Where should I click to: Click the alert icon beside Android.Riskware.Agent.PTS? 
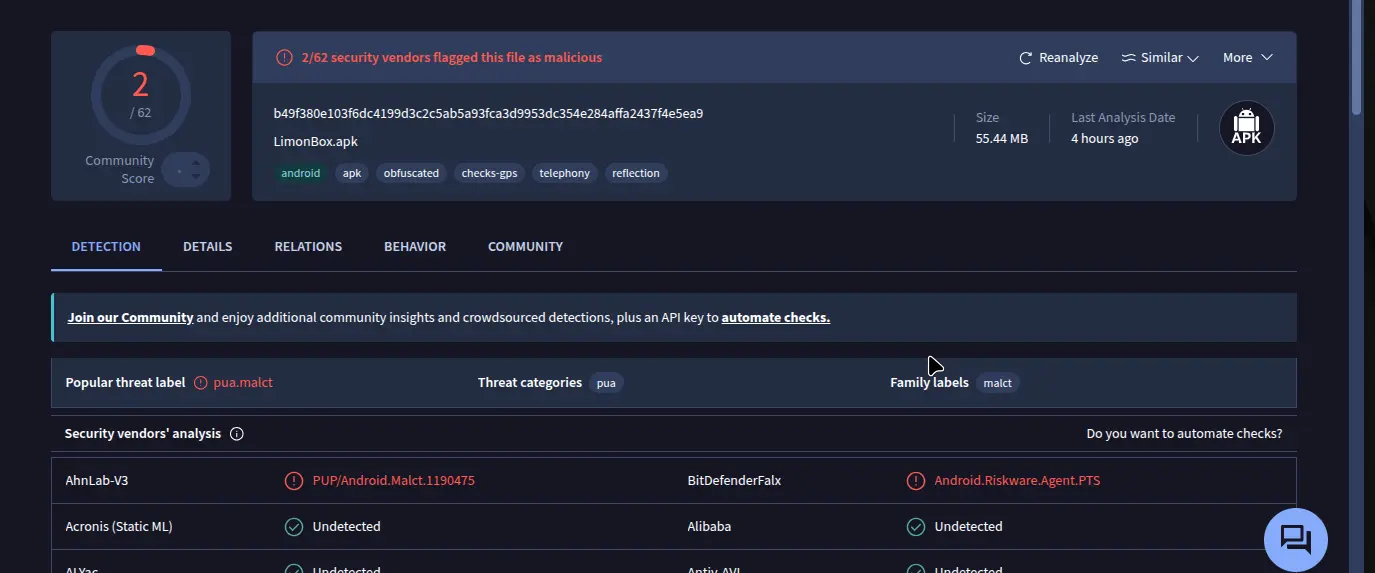916,481
